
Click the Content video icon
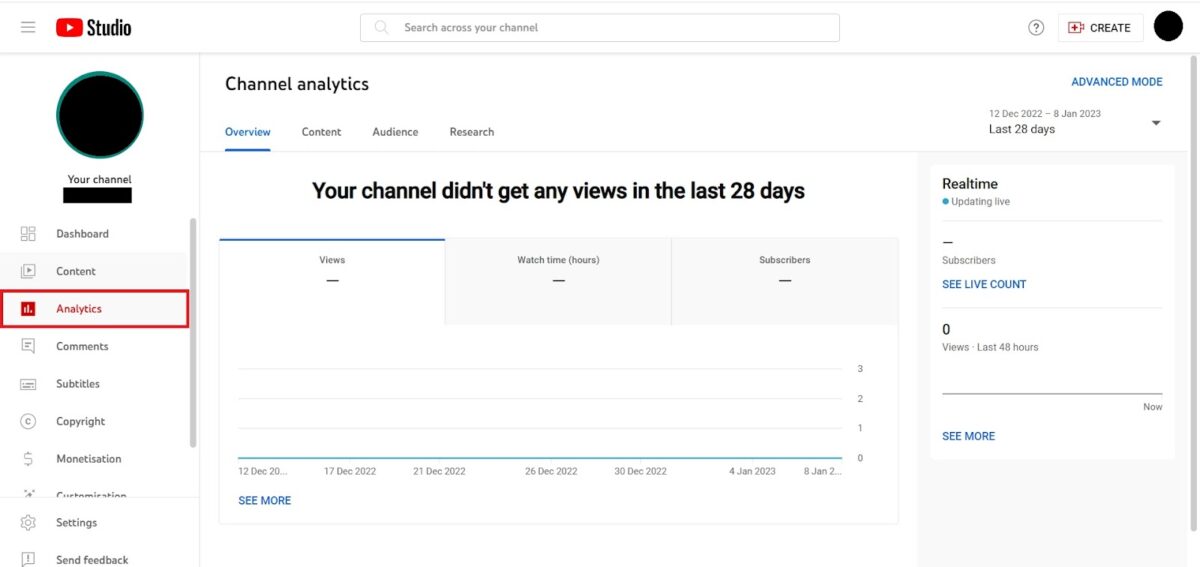tap(28, 271)
